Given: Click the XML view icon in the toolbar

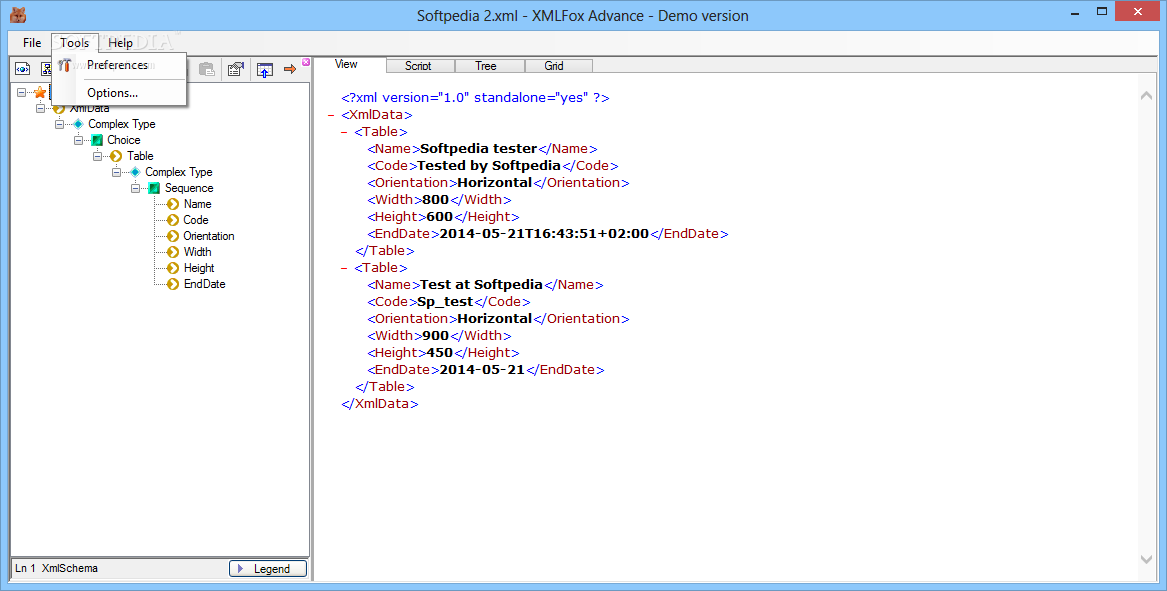Looking at the screenshot, I should (21, 69).
